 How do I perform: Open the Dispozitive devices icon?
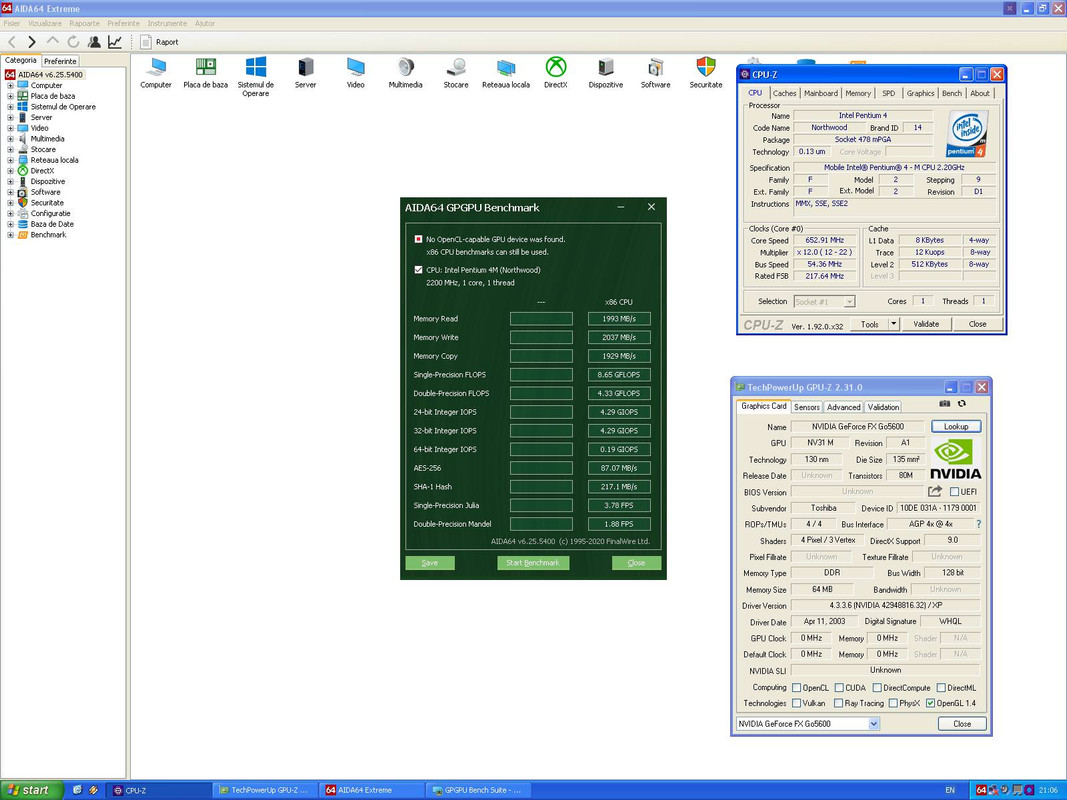click(606, 73)
